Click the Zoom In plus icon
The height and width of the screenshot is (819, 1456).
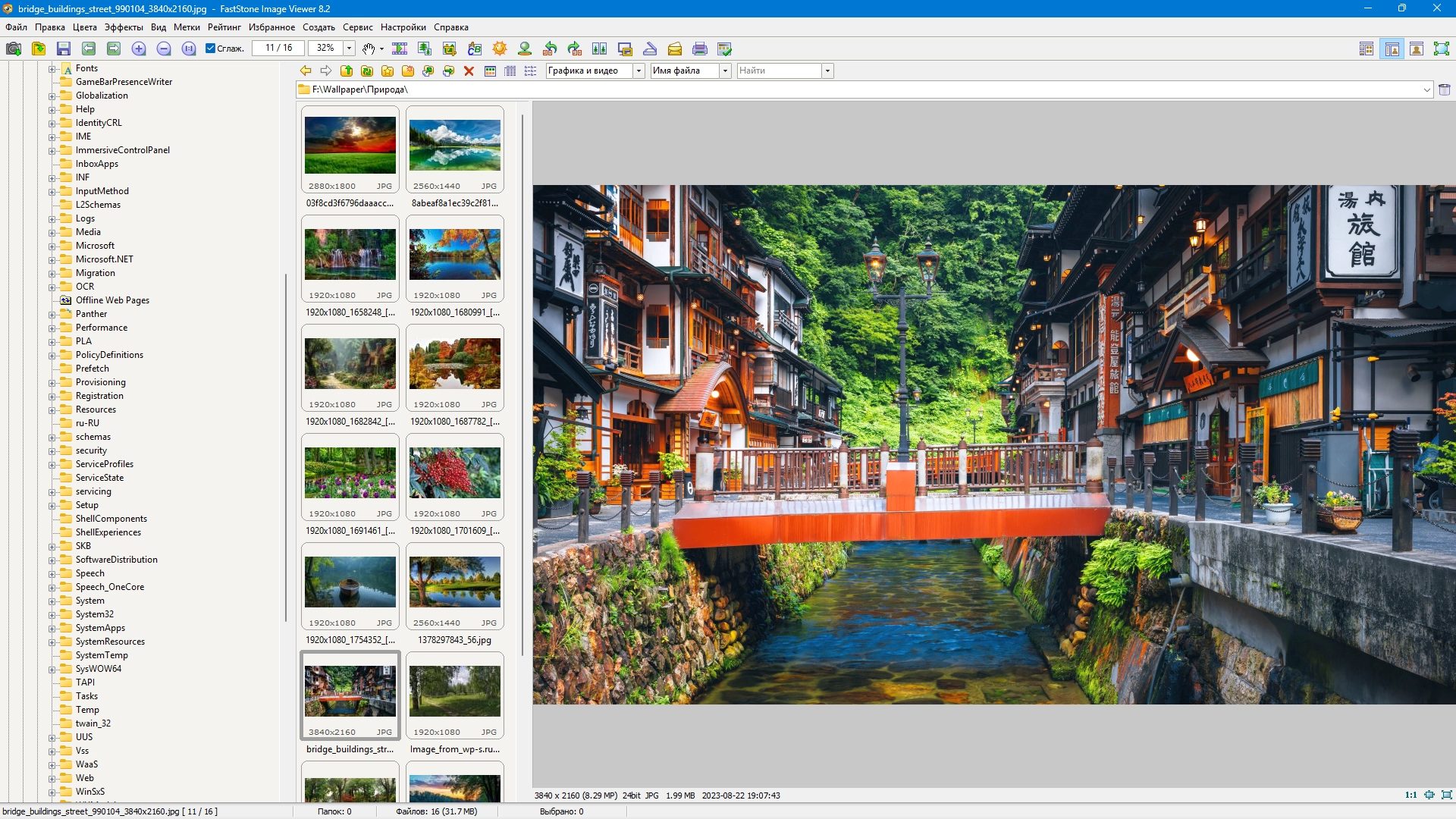139,49
